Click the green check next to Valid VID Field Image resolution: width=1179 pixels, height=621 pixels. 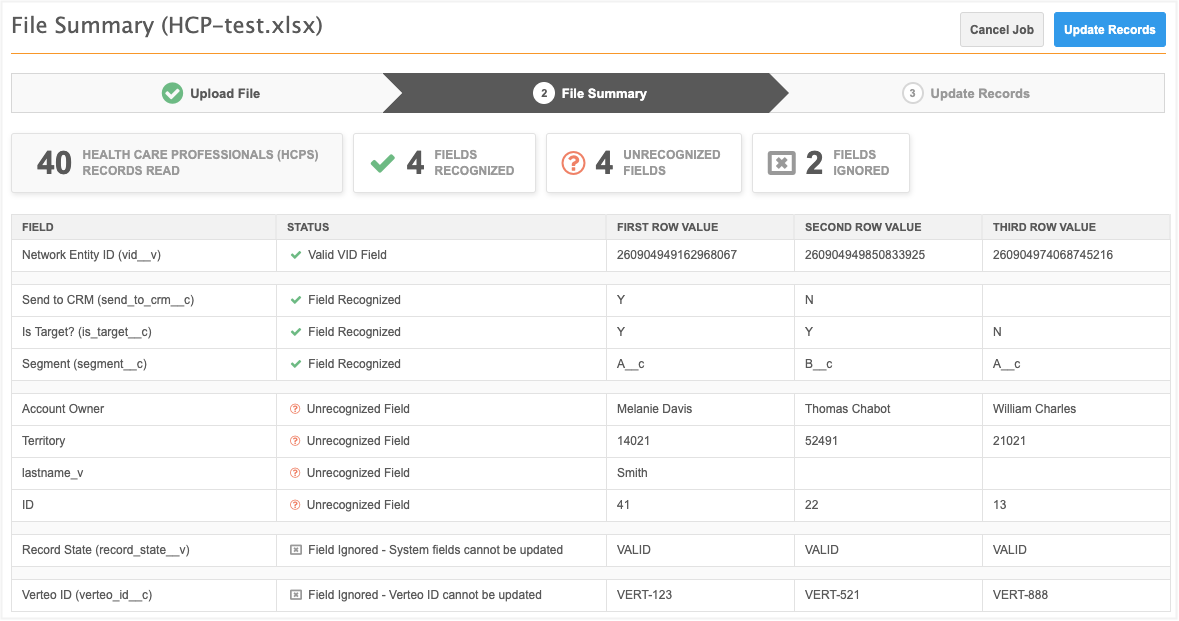tap(296, 255)
